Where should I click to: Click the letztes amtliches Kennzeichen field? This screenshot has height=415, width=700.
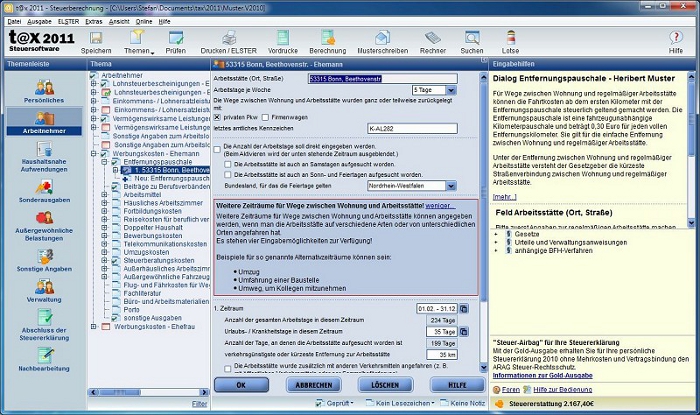(412, 129)
